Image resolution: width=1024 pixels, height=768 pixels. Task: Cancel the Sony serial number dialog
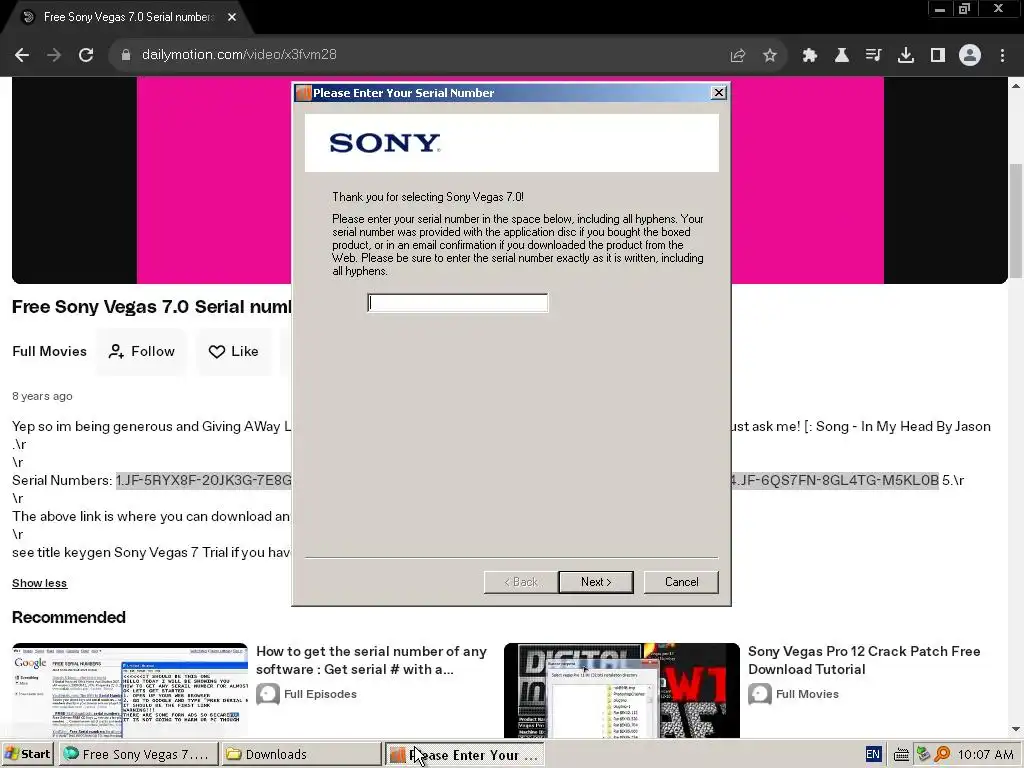click(x=681, y=582)
